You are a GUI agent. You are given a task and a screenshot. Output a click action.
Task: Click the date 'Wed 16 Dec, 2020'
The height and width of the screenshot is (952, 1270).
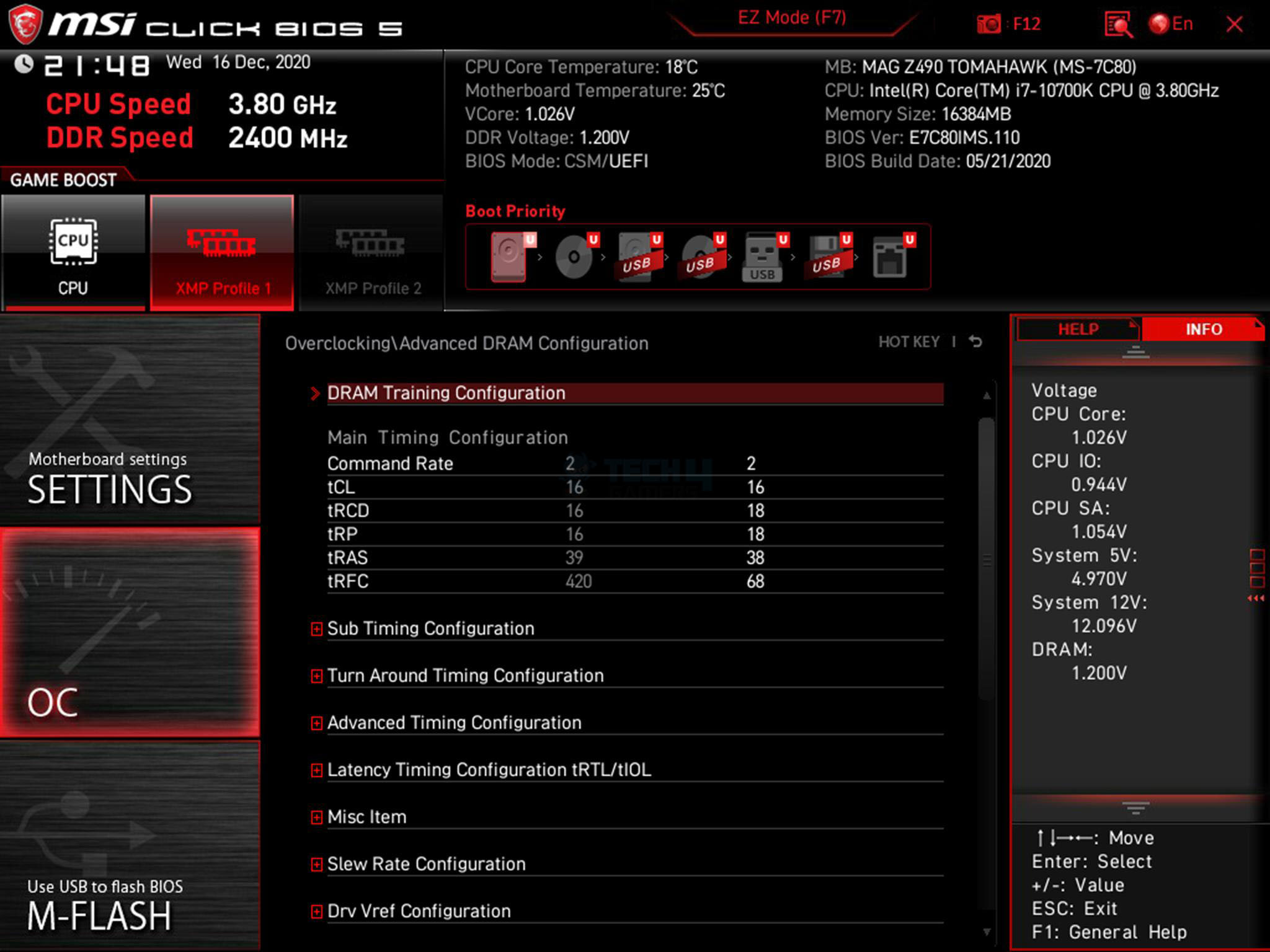(238, 63)
